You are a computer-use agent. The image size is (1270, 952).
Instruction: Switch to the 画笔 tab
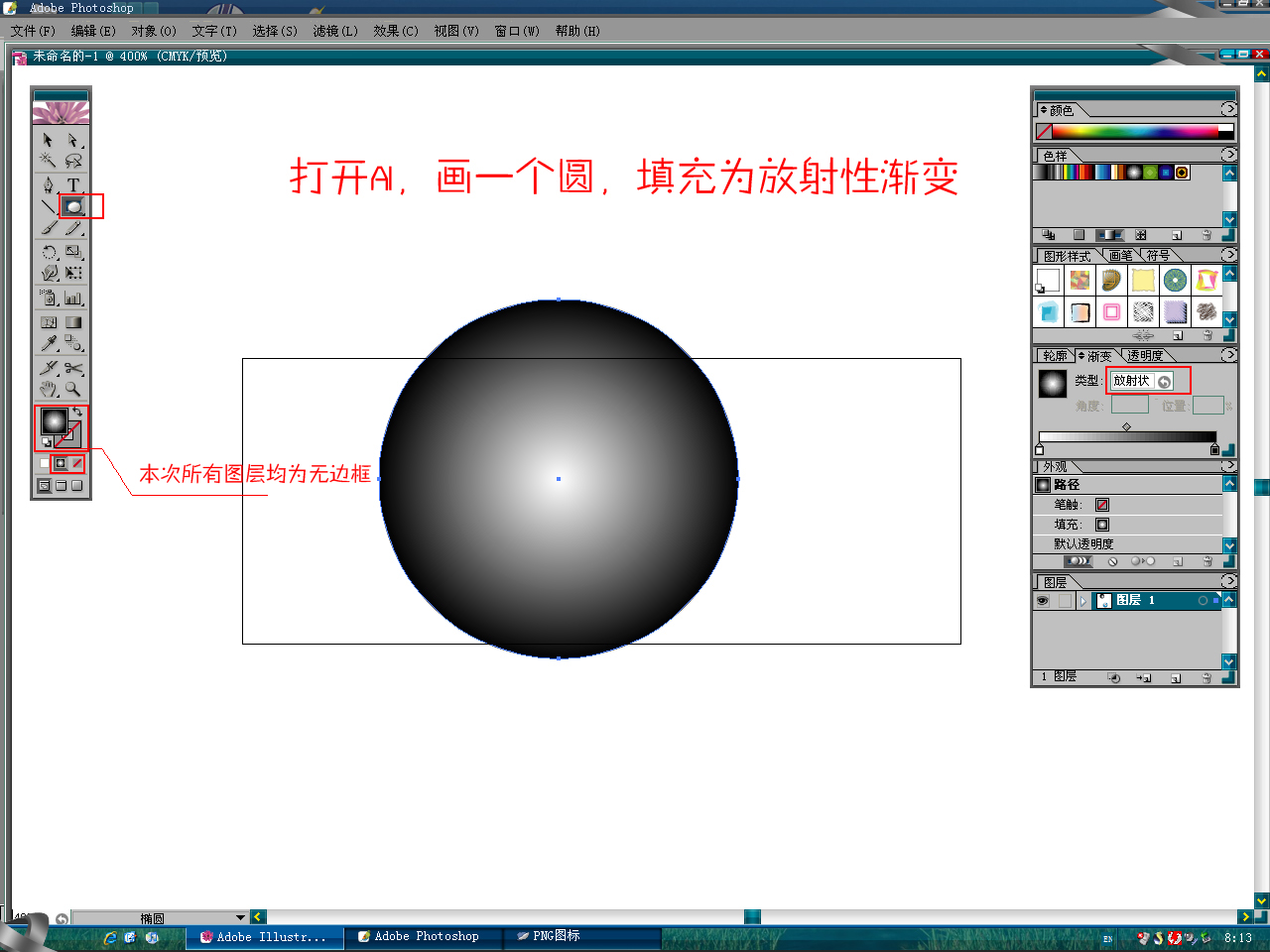coord(1121,256)
